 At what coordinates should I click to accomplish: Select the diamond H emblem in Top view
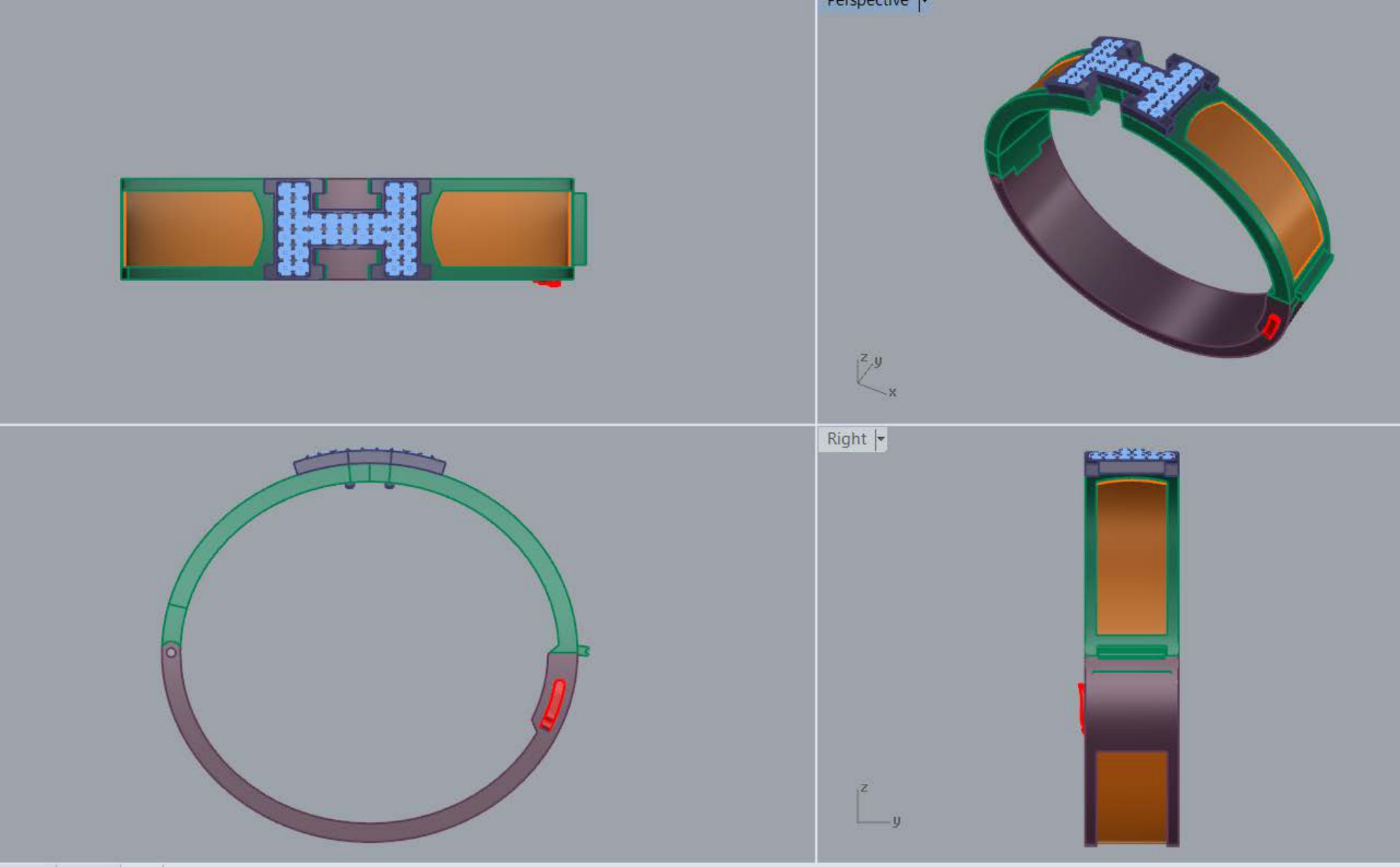coord(347,229)
